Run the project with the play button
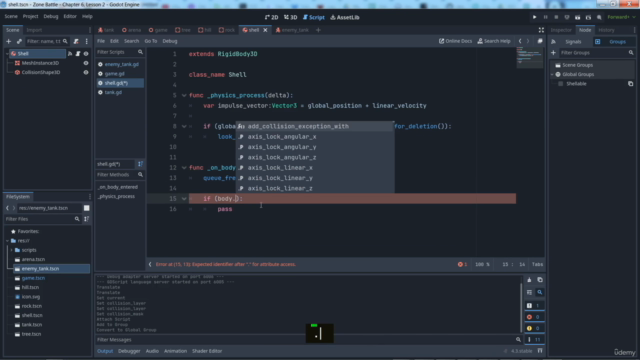Viewport: 640px width, 360px height. pyautogui.click(x=534, y=17)
